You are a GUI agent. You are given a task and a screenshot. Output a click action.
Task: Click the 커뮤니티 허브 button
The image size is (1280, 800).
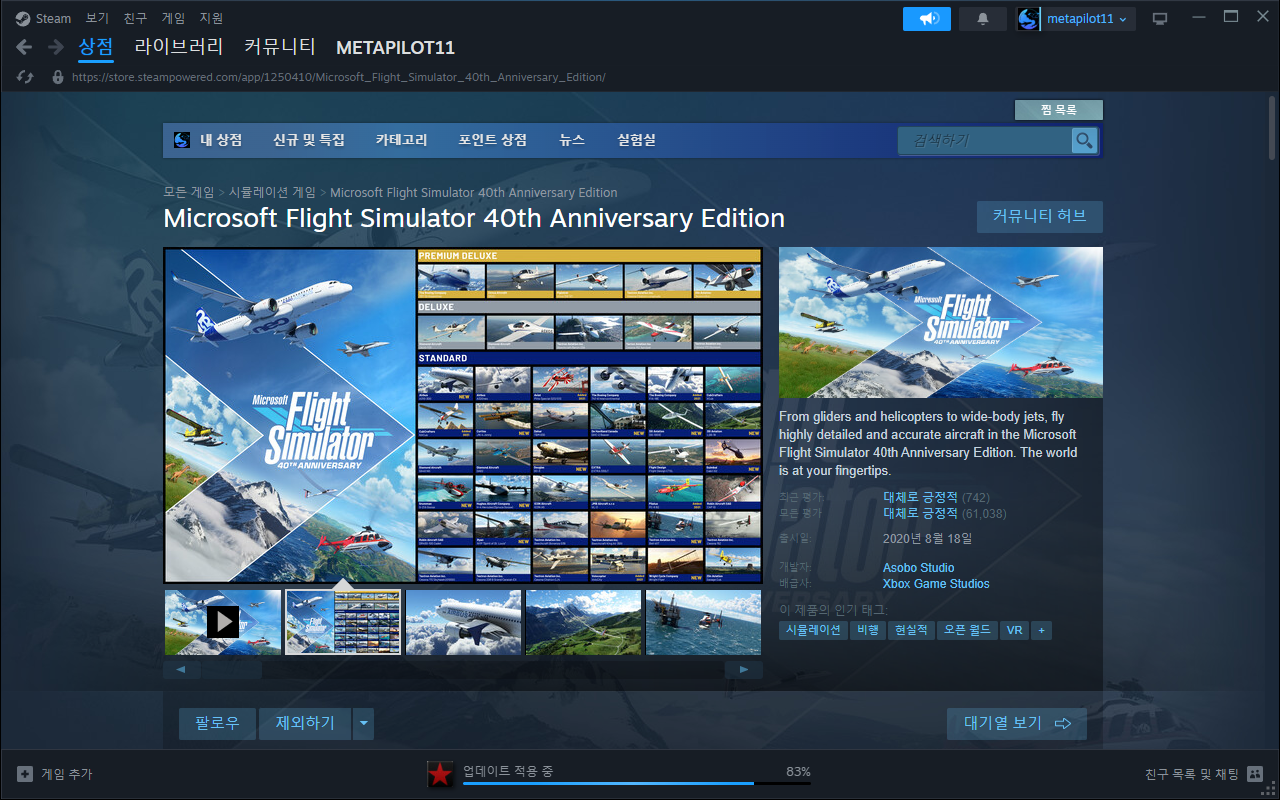pyautogui.click(x=1039, y=216)
